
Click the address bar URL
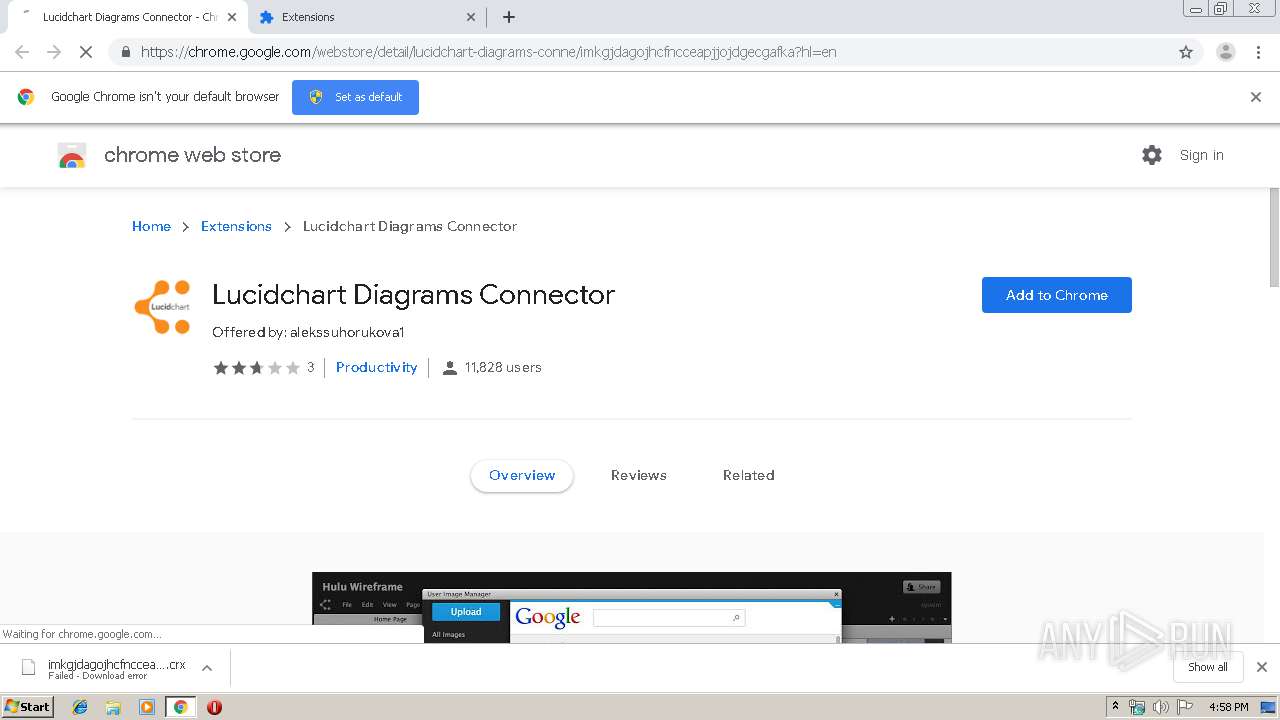tap(488, 52)
